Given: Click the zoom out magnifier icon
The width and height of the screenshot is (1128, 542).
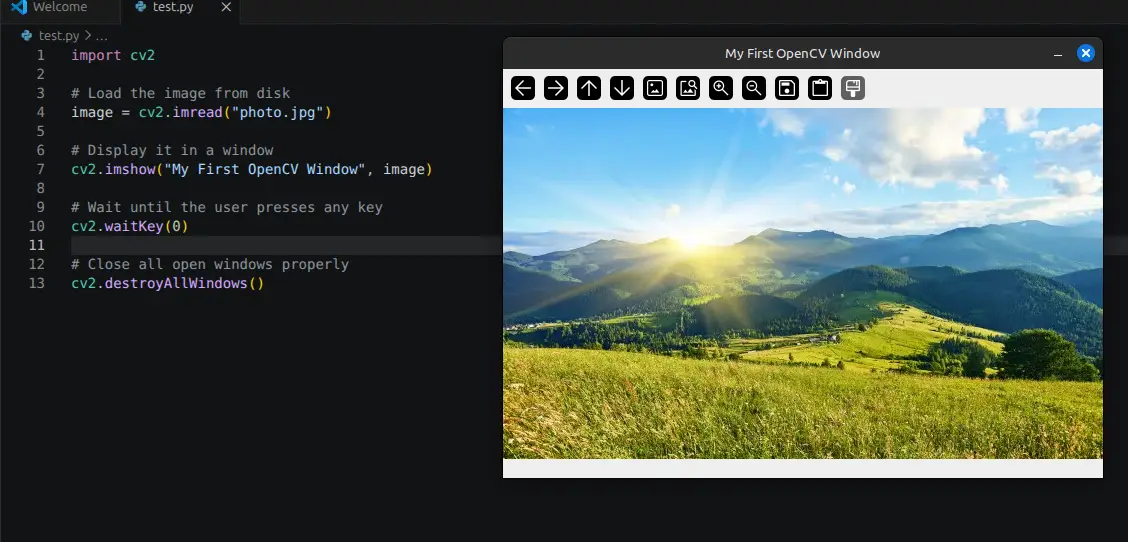Looking at the screenshot, I should tap(754, 88).
